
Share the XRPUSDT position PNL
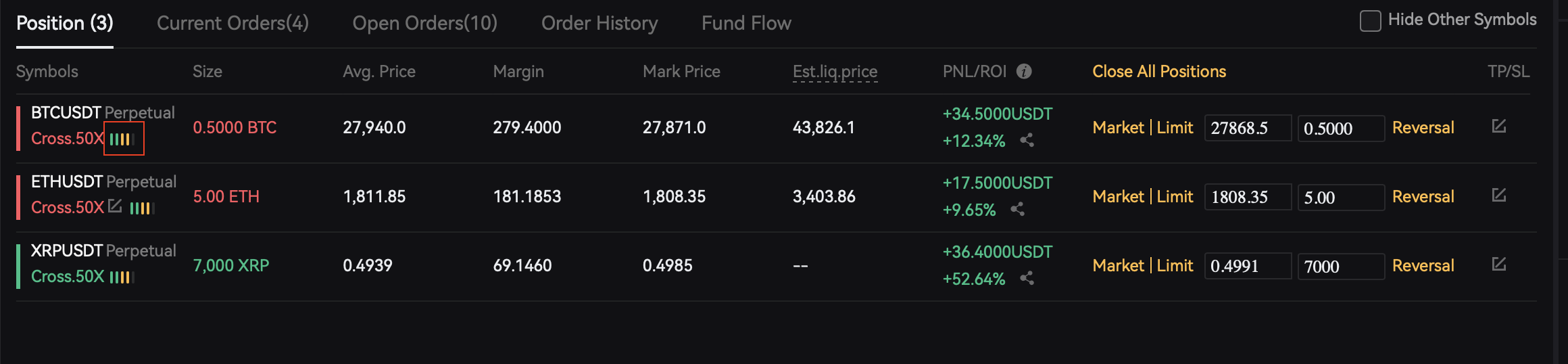pyautogui.click(x=1027, y=278)
